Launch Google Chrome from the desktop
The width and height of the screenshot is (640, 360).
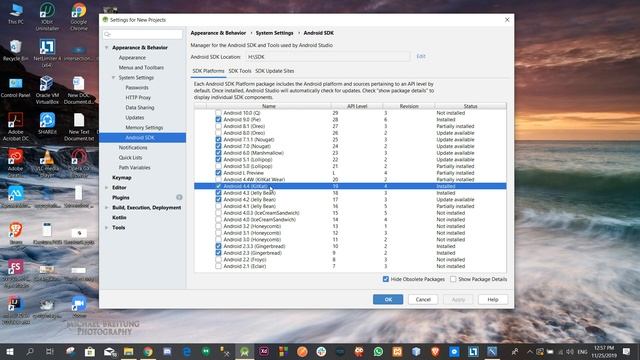coord(79,17)
